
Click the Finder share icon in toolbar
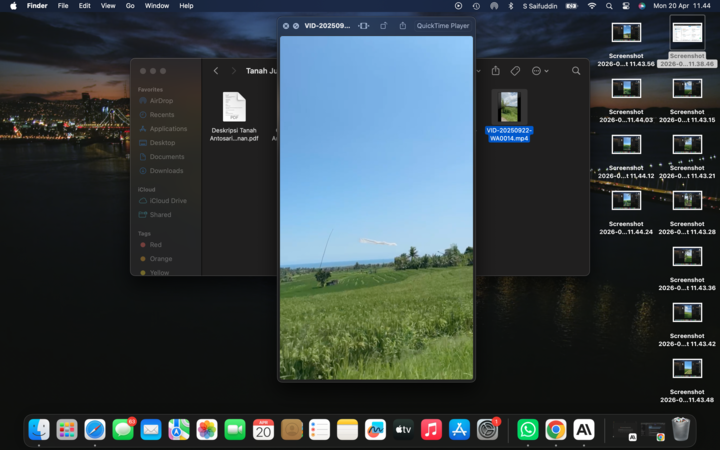tap(495, 71)
